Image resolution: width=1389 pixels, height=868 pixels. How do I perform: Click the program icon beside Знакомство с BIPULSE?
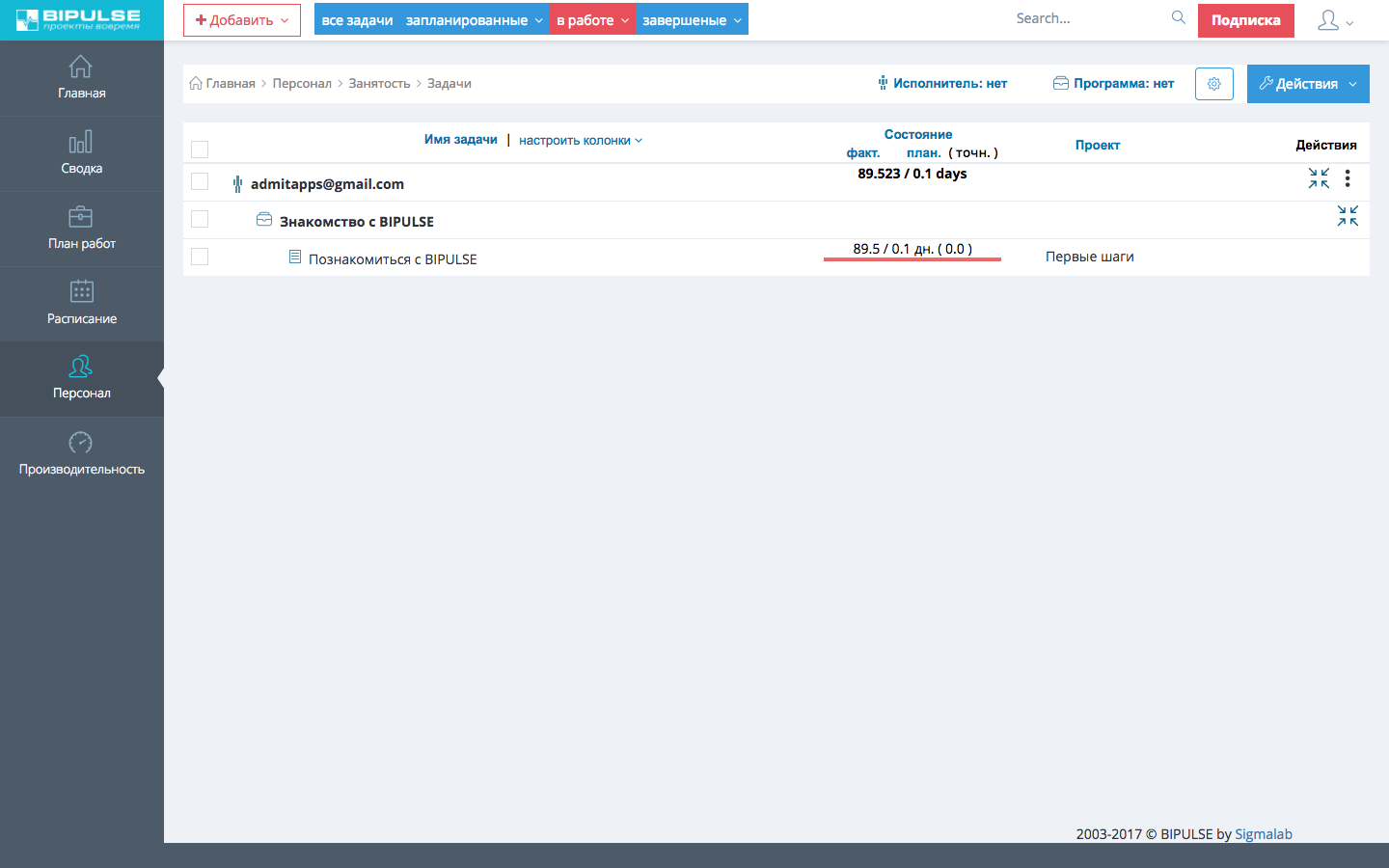(264, 220)
